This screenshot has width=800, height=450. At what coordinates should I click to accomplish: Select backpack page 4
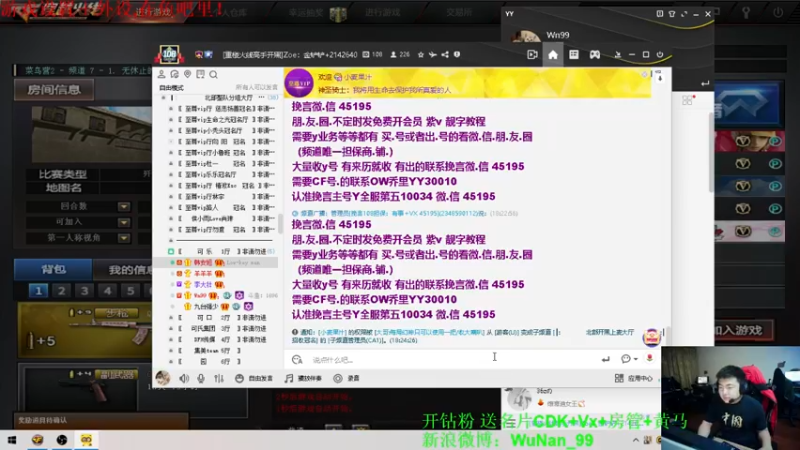(107, 291)
